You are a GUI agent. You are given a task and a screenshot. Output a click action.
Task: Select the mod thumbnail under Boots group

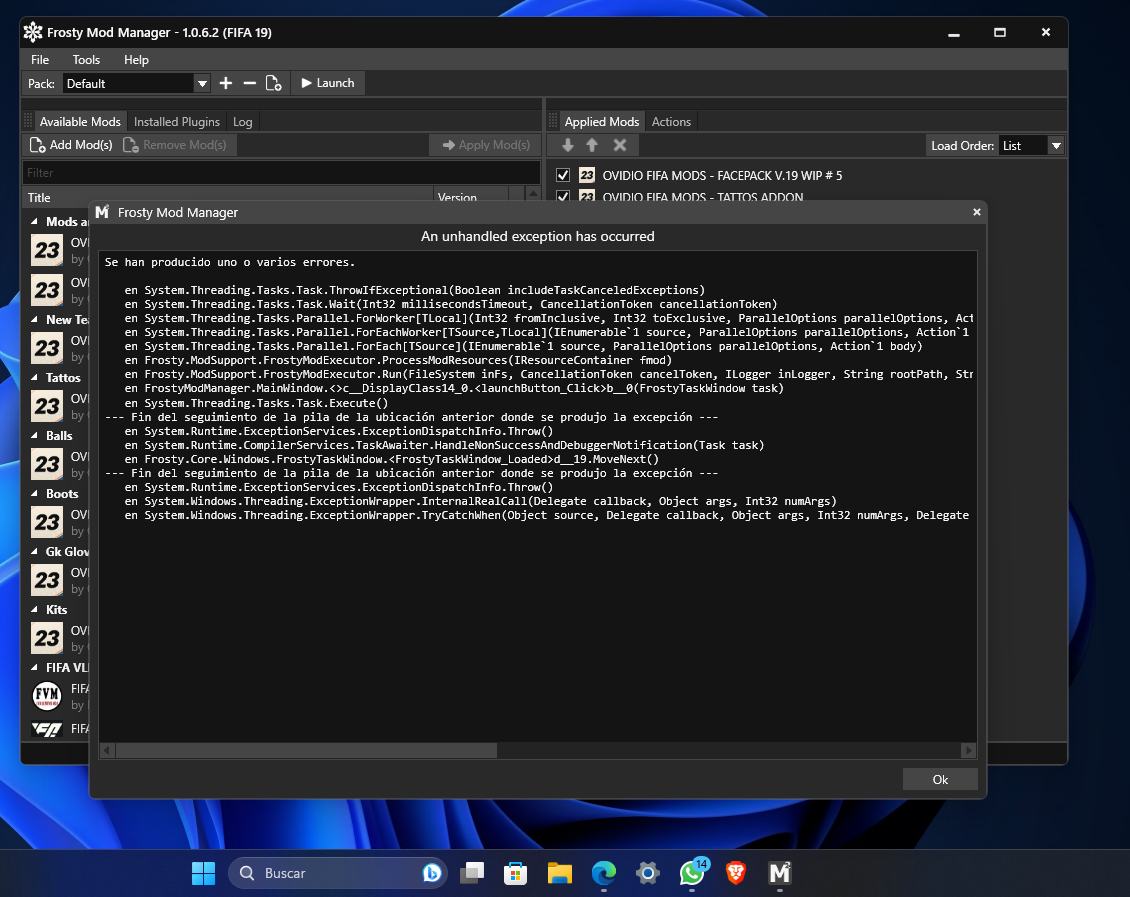click(47, 522)
